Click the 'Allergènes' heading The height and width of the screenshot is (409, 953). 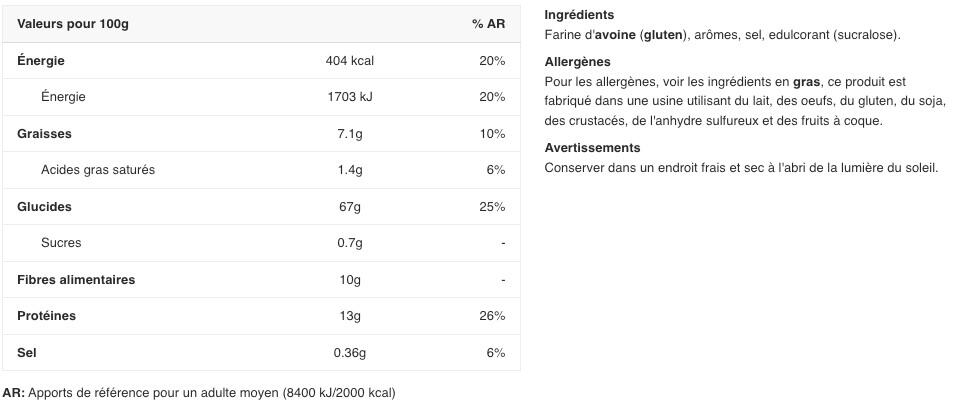coord(577,62)
